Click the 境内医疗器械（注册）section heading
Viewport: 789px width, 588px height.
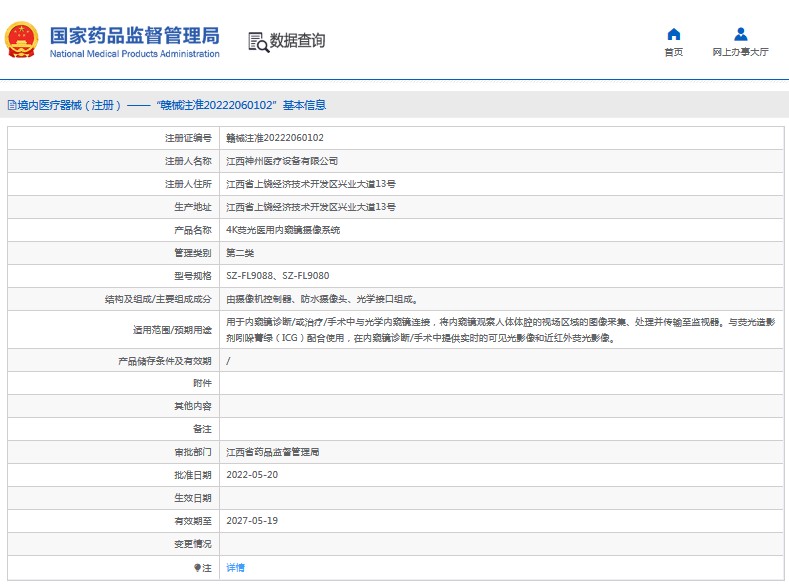(x=70, y=105)
